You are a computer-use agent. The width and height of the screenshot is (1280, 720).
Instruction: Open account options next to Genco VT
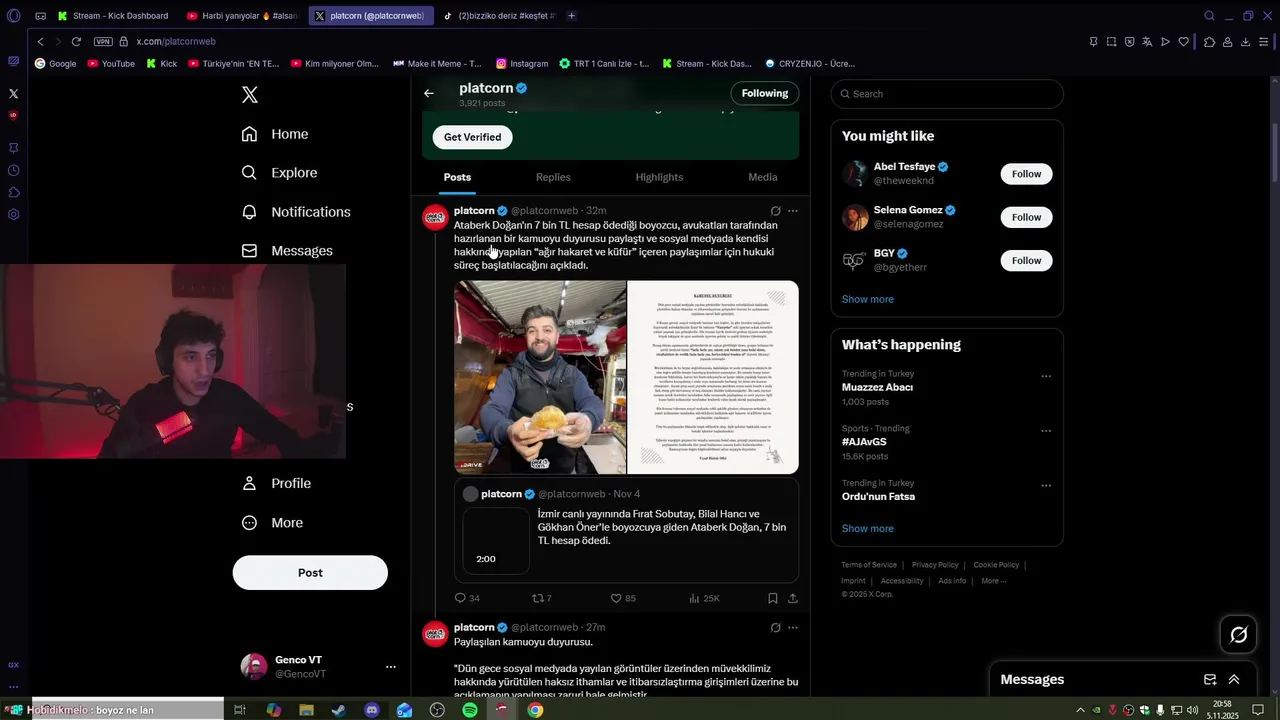pos(391,667)
